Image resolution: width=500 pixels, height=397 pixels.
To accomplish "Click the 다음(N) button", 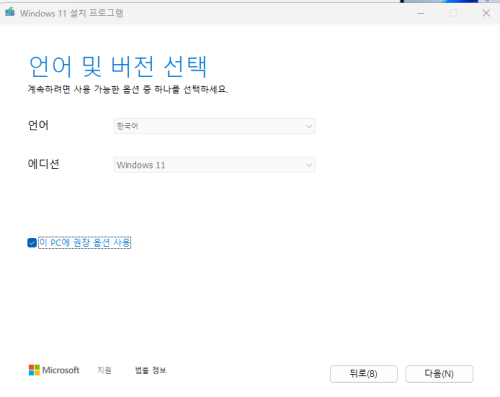I will click(439, 374).
